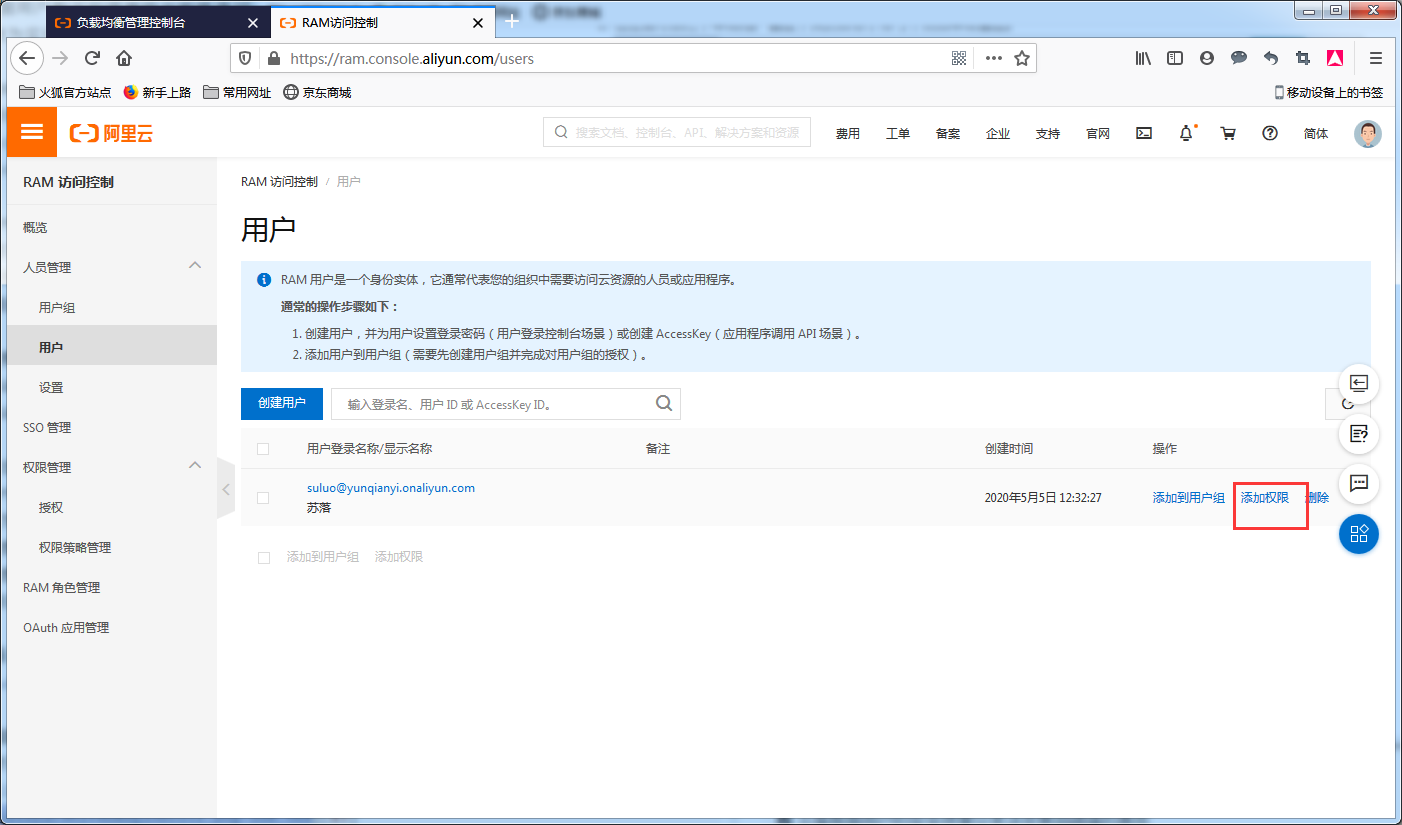Open the shopping cart icon
The image size is (1402, 825).
[1228, 132]
